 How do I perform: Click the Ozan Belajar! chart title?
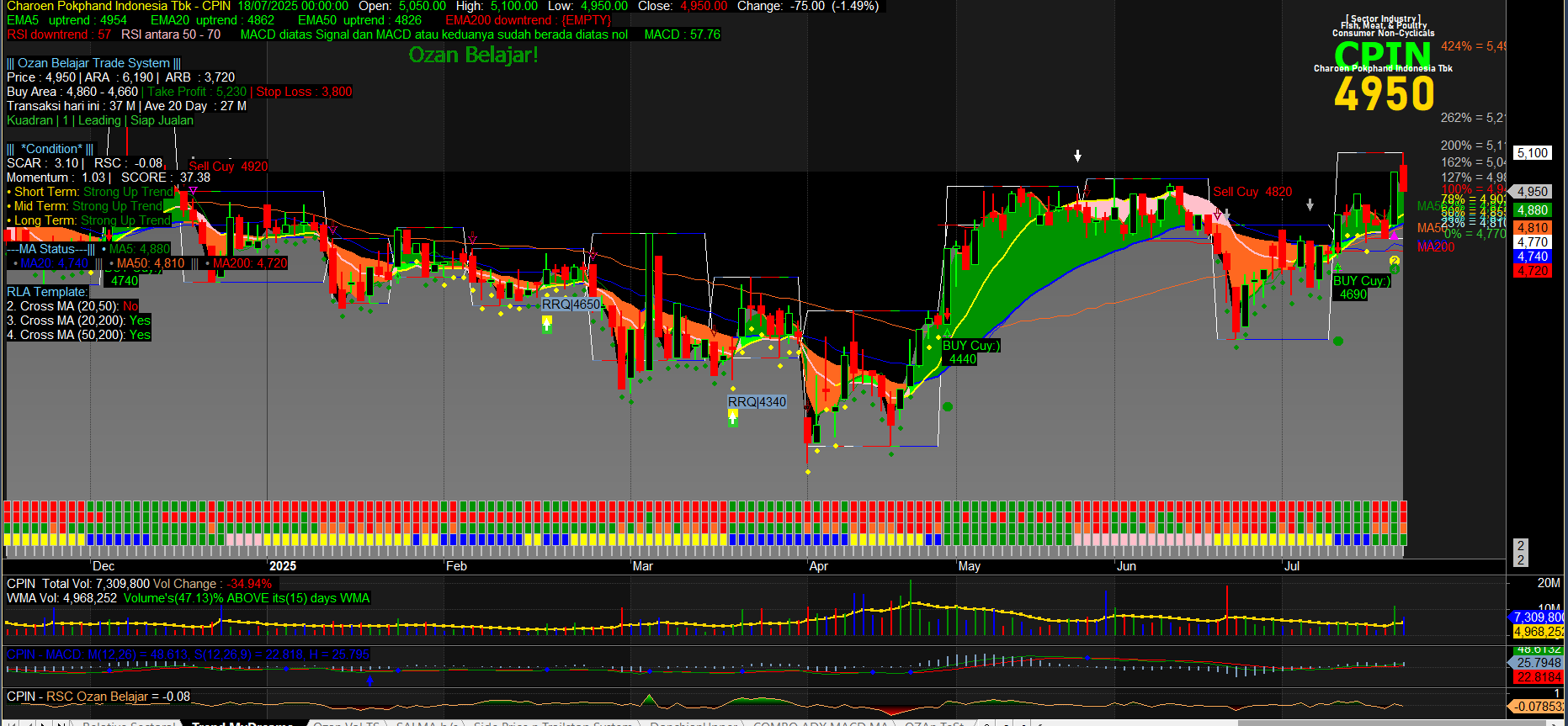pyautogui.click(x=473, y=55)
